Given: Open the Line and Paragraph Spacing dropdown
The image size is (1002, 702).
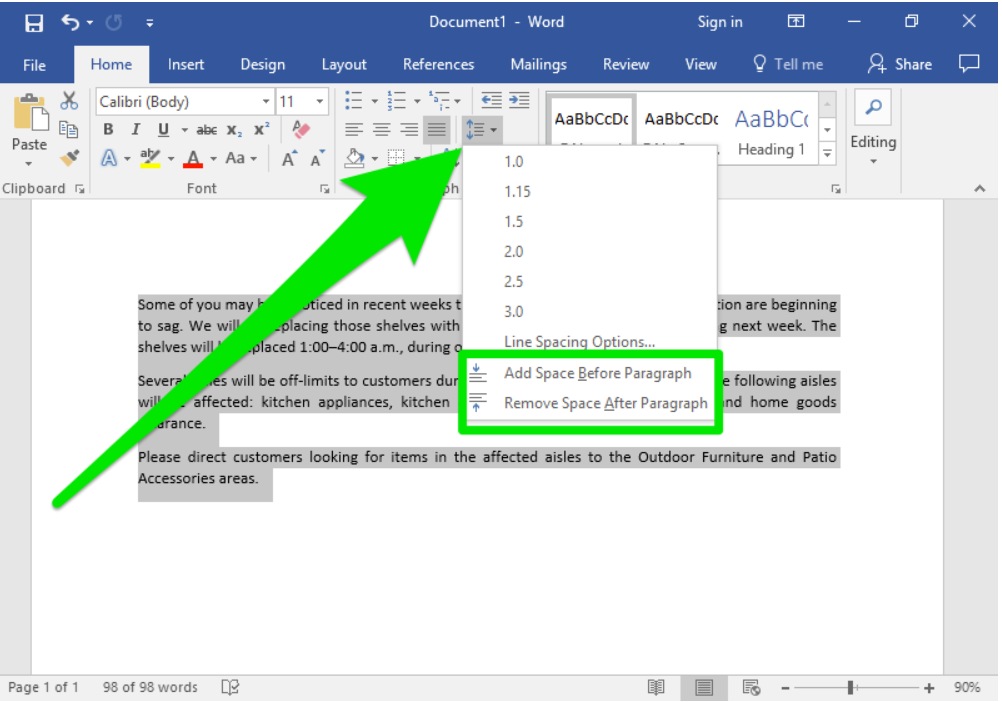Looking at the screenshot, I should 481,129.
